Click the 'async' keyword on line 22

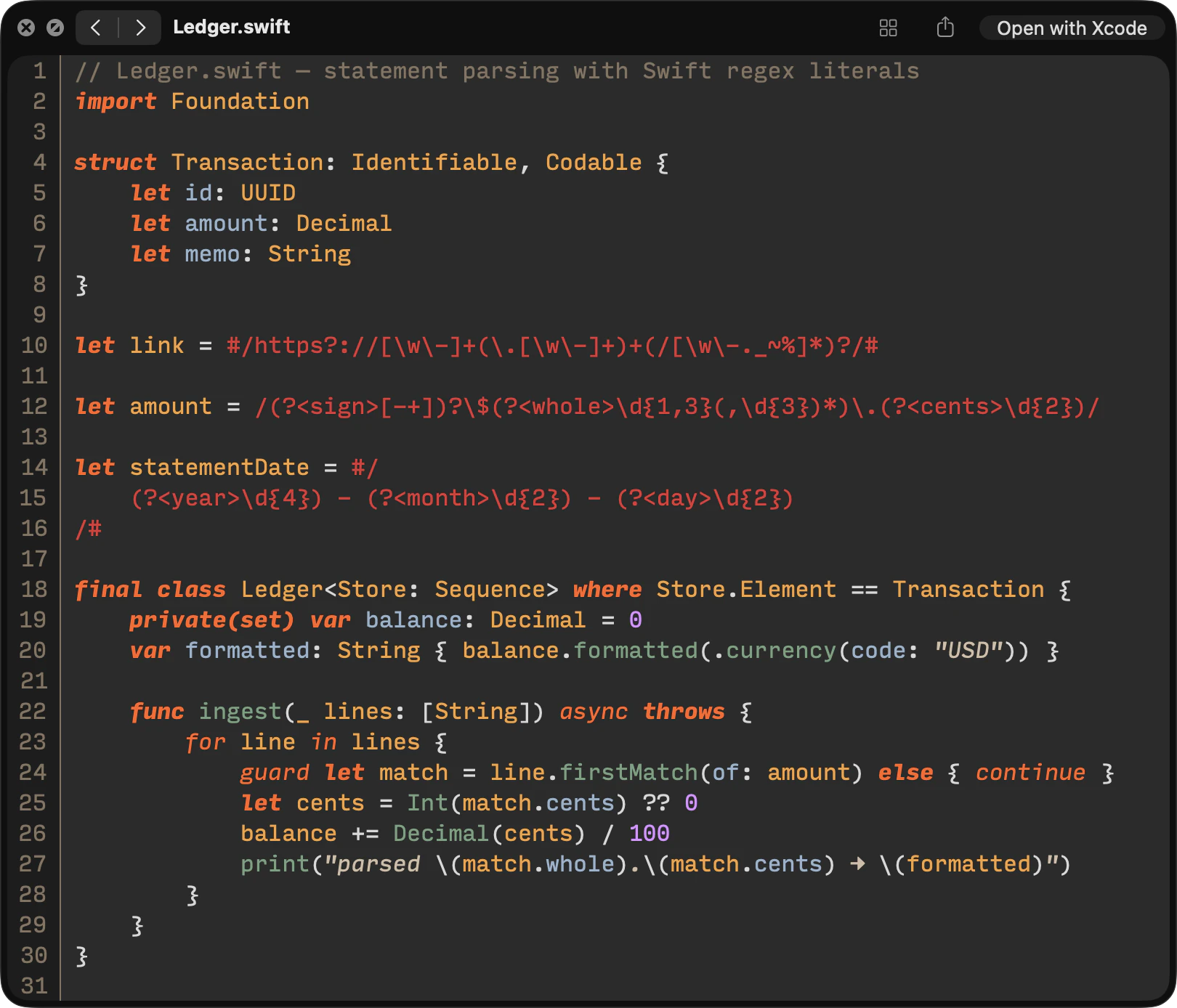(x=594, y=712)
